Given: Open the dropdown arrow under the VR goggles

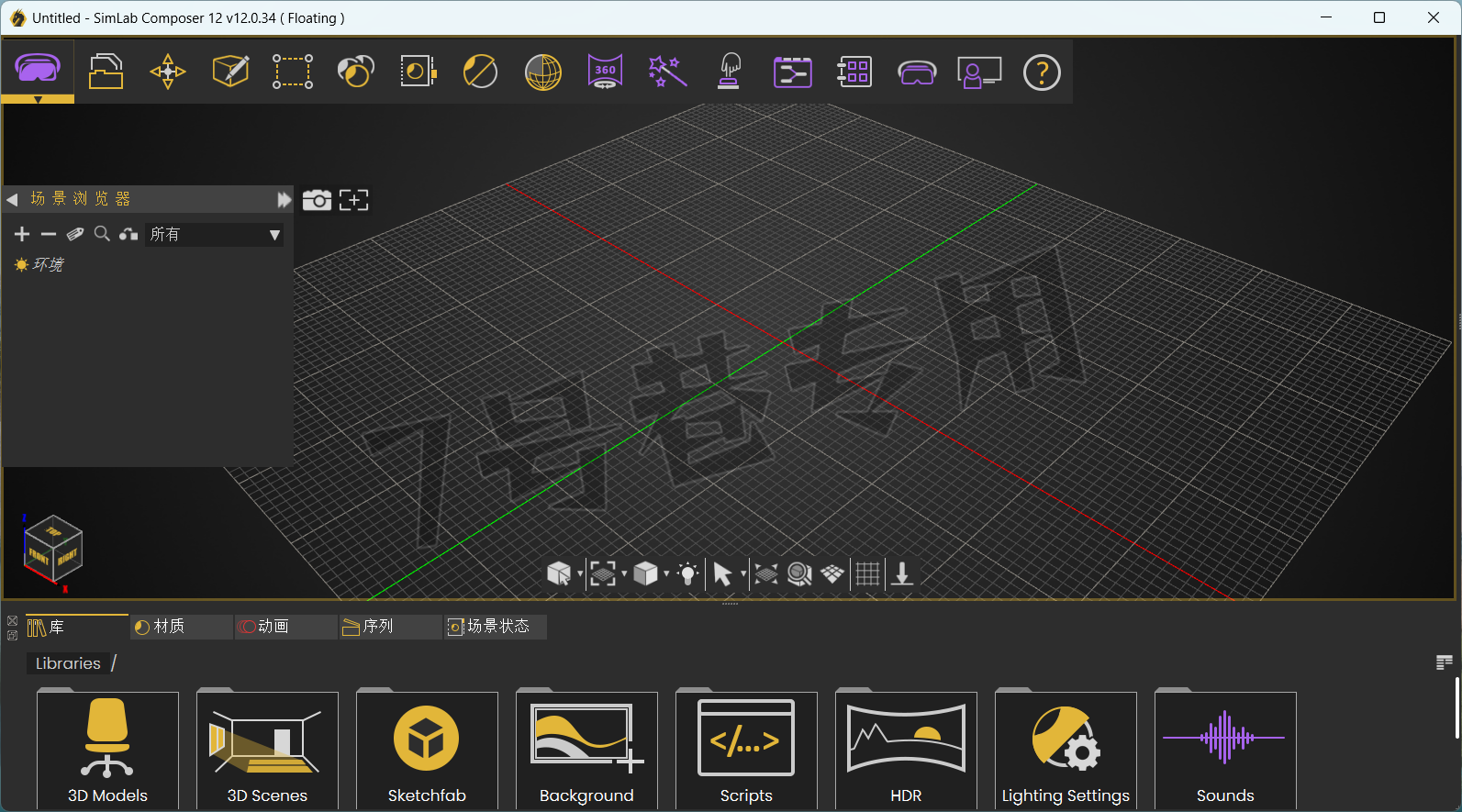Looking at the screenshot, I should [38, 99].
